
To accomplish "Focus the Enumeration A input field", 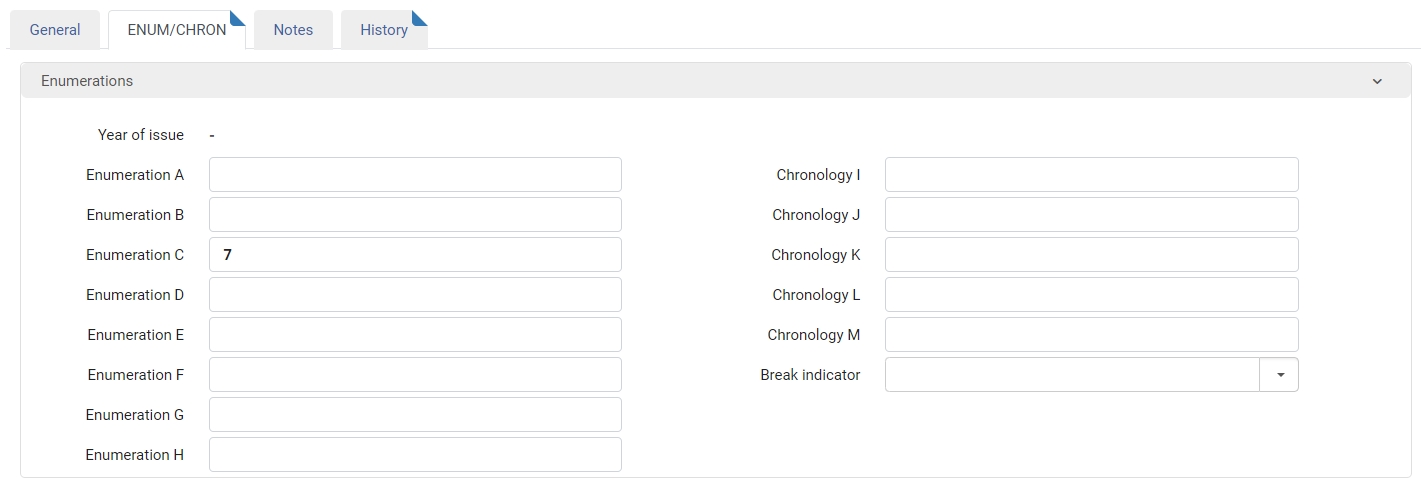I will 415,175.
